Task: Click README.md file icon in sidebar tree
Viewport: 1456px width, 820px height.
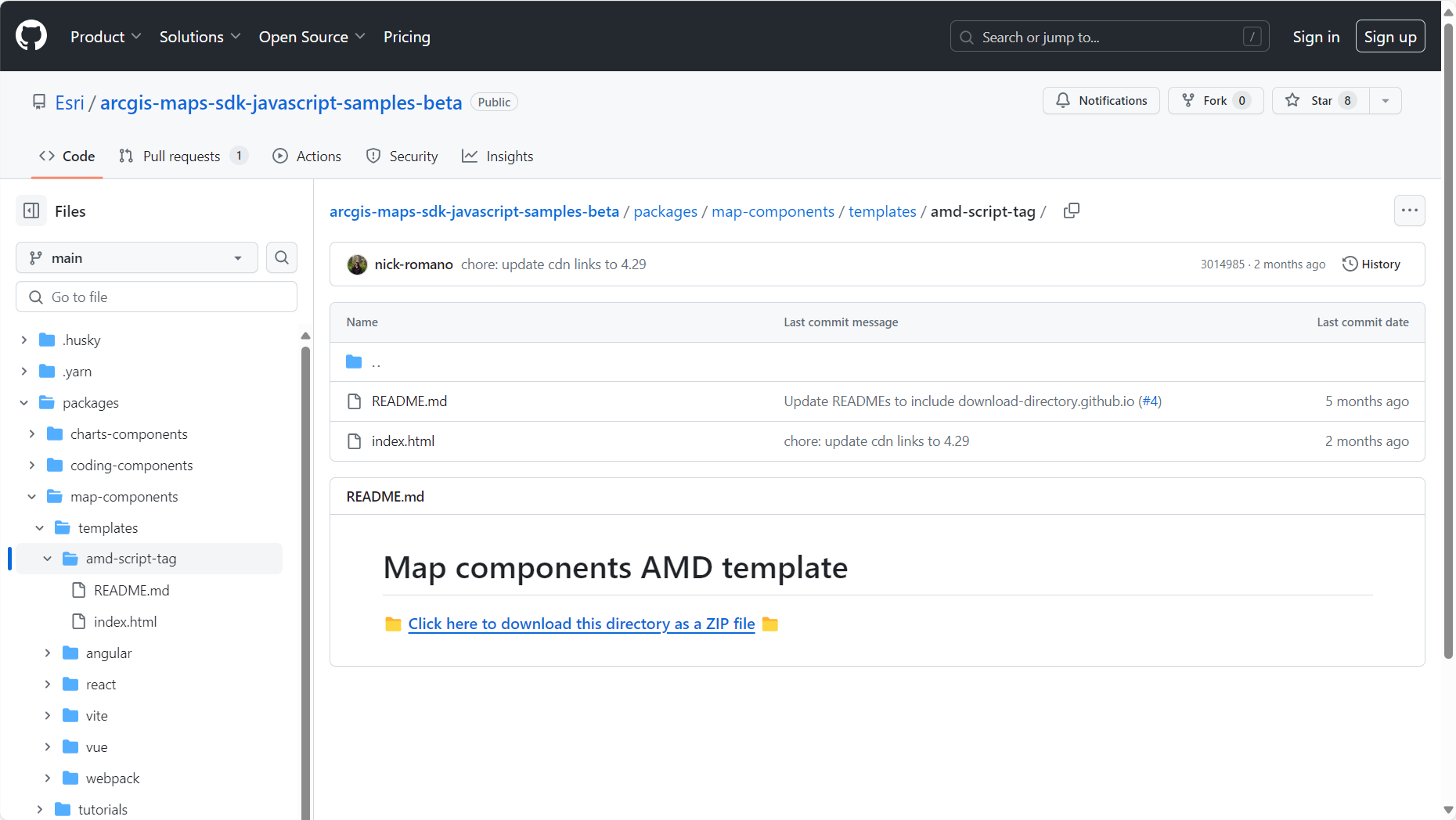Action: (x=78, y=590)
